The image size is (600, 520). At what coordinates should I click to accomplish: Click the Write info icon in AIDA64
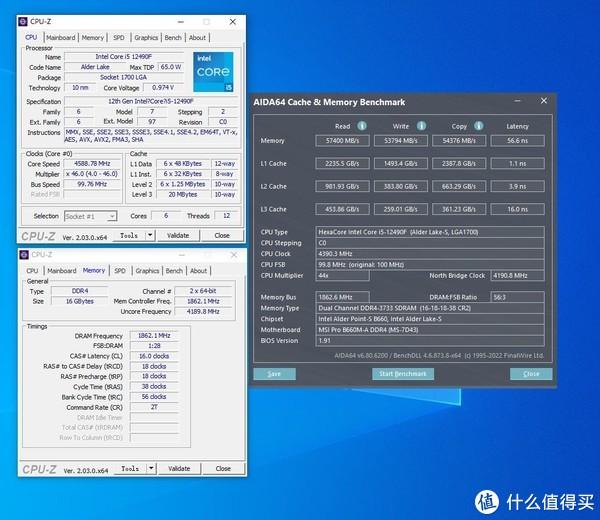tap(421, 126)
